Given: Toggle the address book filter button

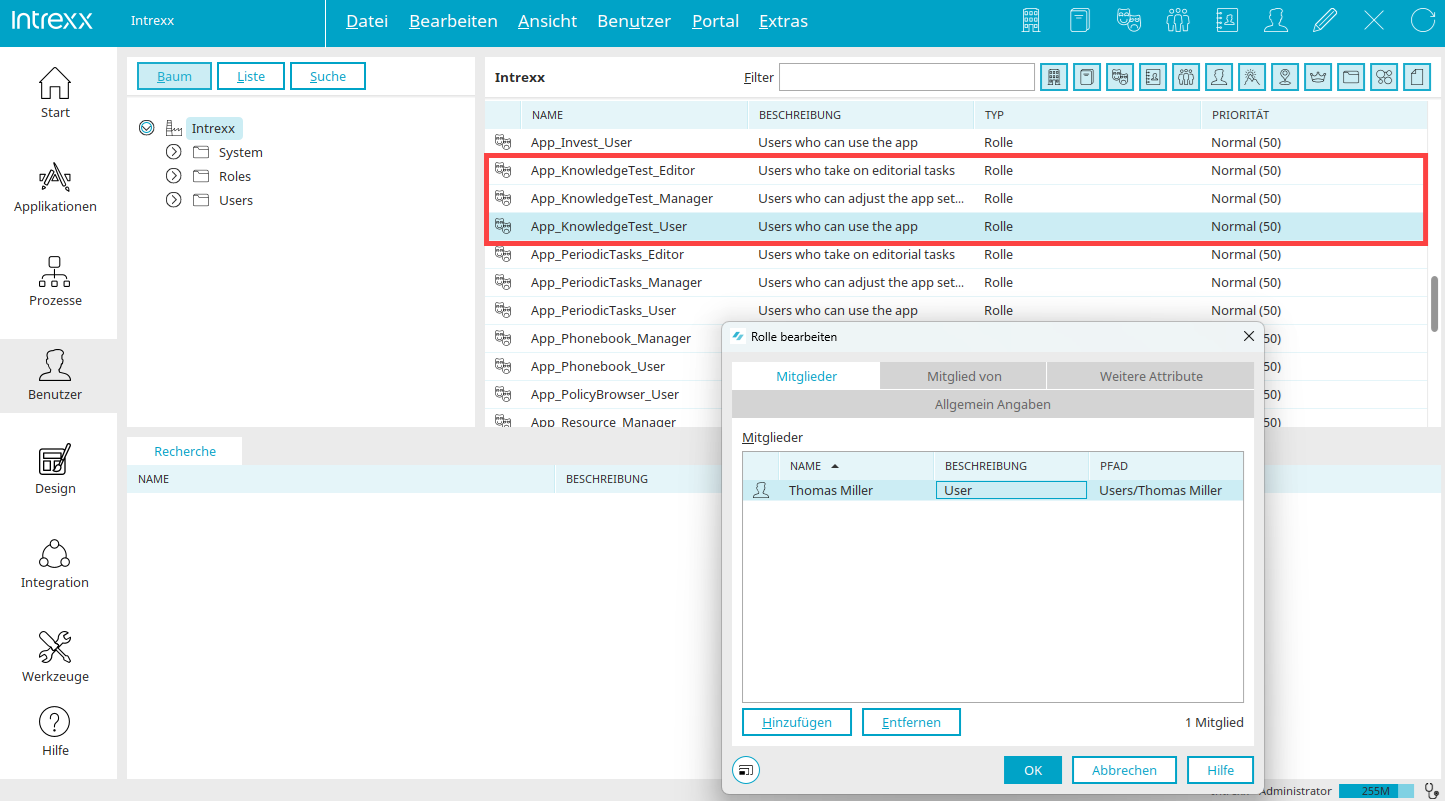Looking at the screenshot, I should 1153,77.
